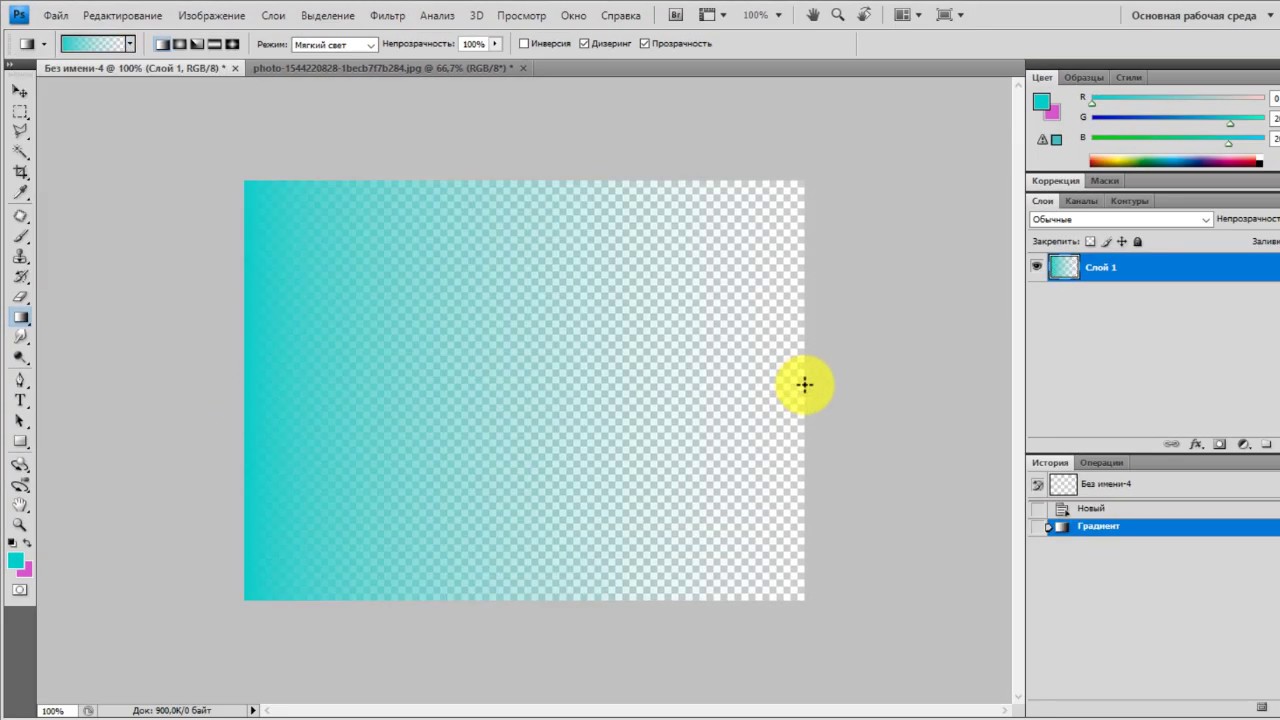Select the Eraser tool
Viewport: 1280px width, 720px height.
(x=20, y=297)
